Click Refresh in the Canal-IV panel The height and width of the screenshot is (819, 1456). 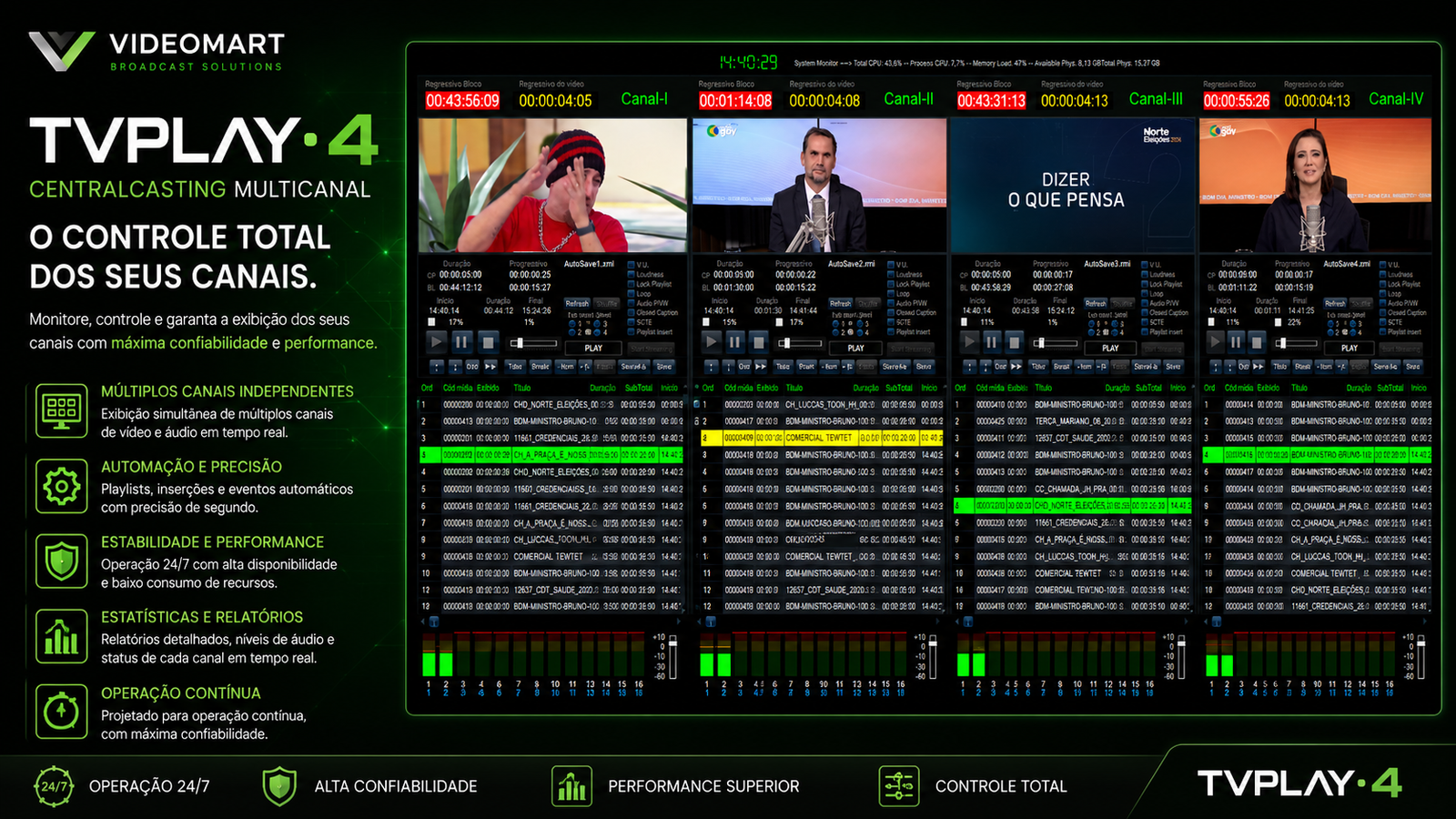click(1335, 304)
